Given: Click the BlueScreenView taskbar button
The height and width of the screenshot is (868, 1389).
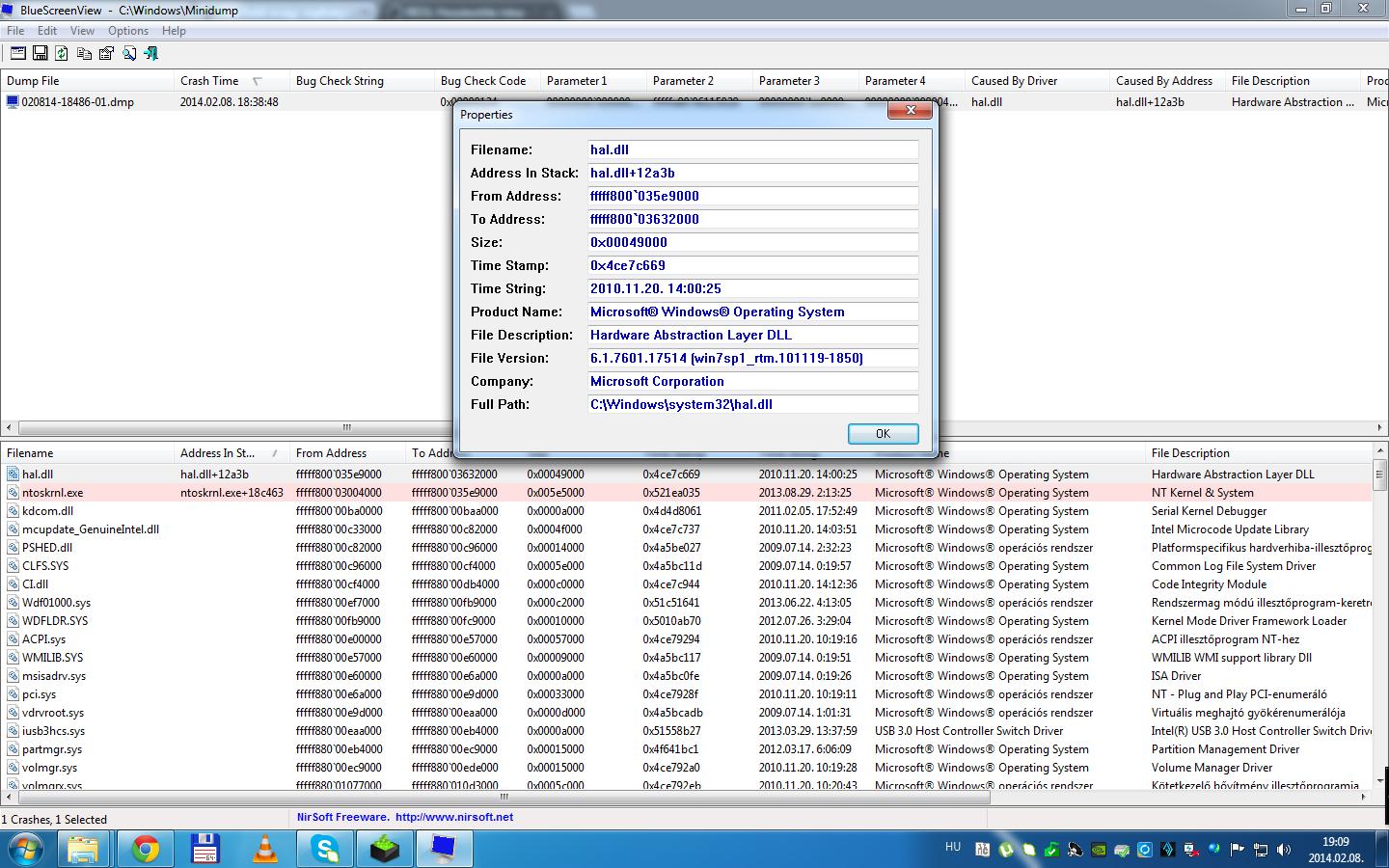Looking at the screenshot, I should pyautogui.click(x=445, y=850).
